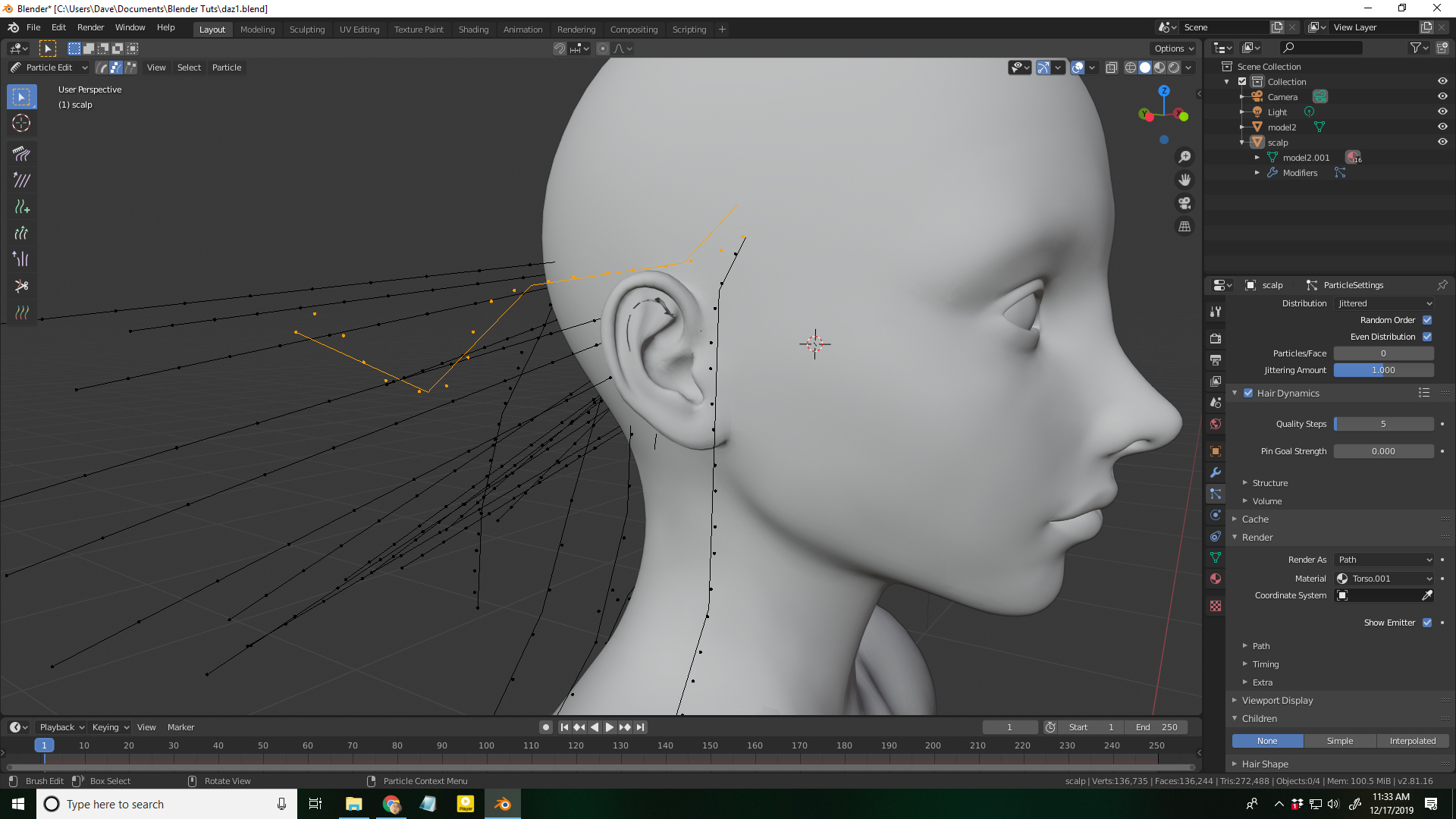Image resolution: width=1456 pixels, height=819 pixels.
Task: Click the Simple children button
Action: click(x=1339, y=741)
